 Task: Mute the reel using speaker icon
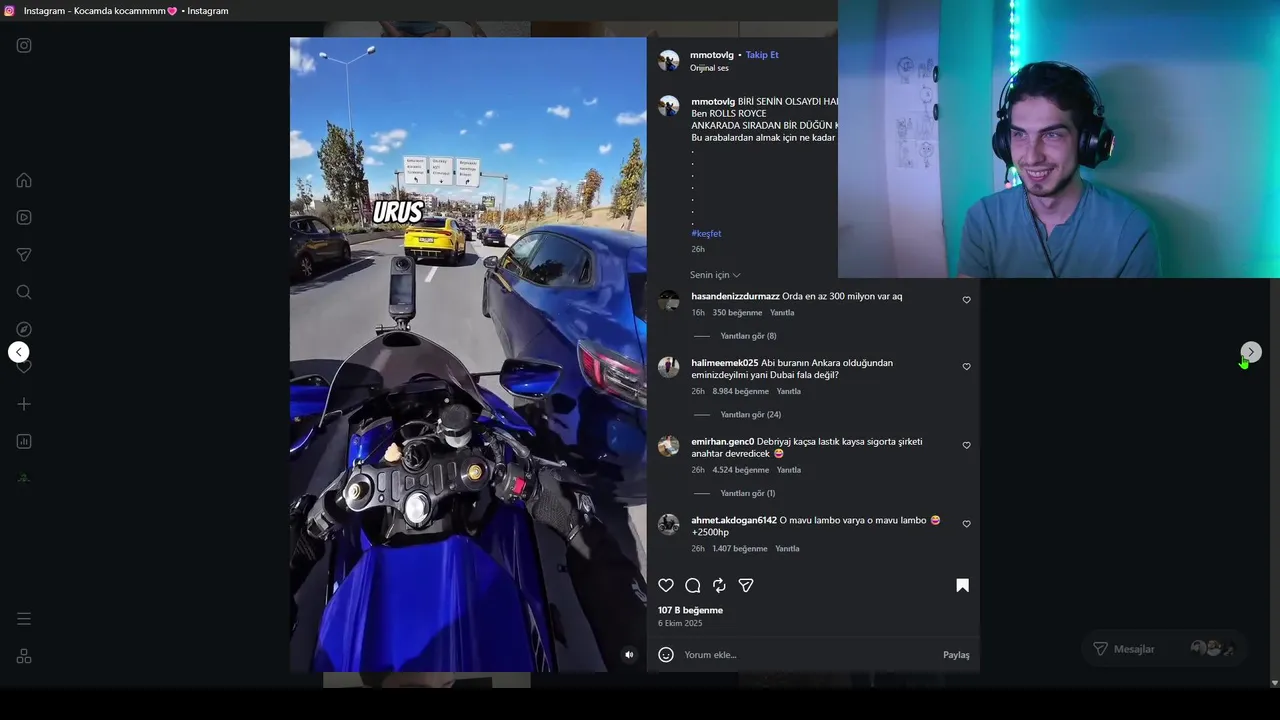[629, 655]
